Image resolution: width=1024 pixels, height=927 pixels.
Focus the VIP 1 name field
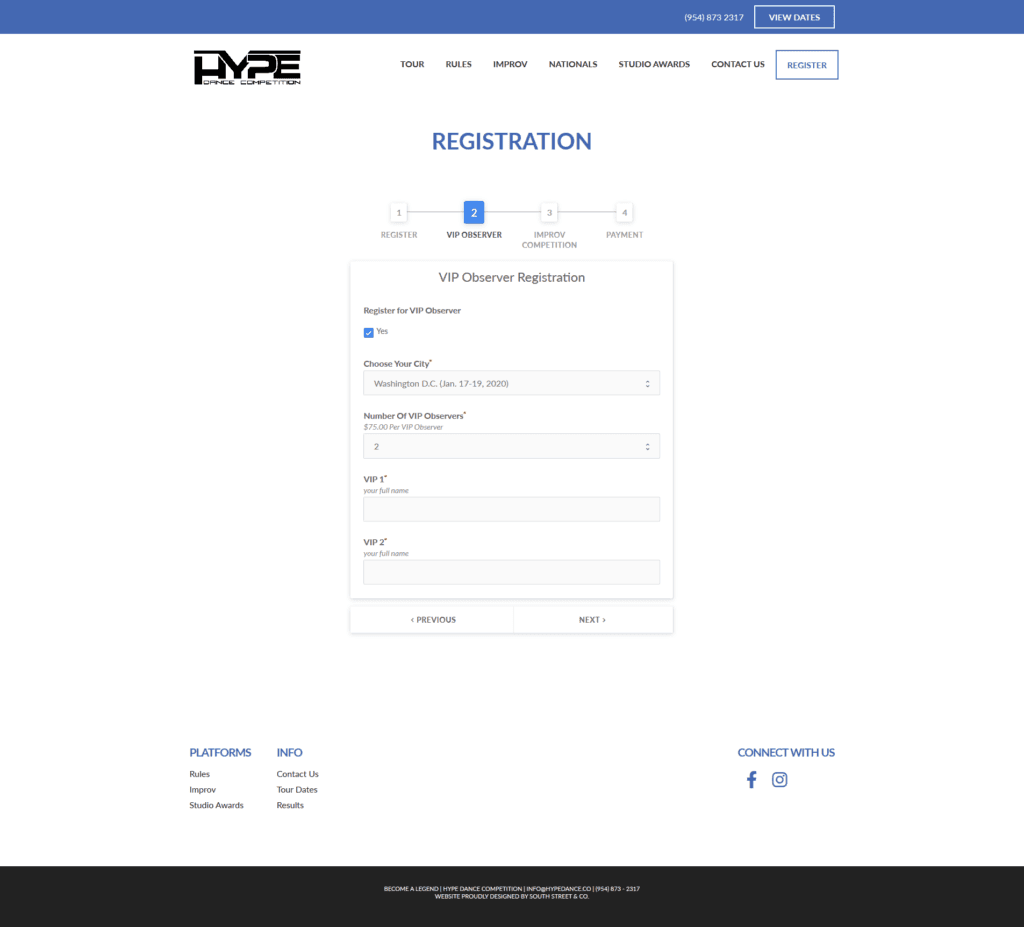[511, 509]
